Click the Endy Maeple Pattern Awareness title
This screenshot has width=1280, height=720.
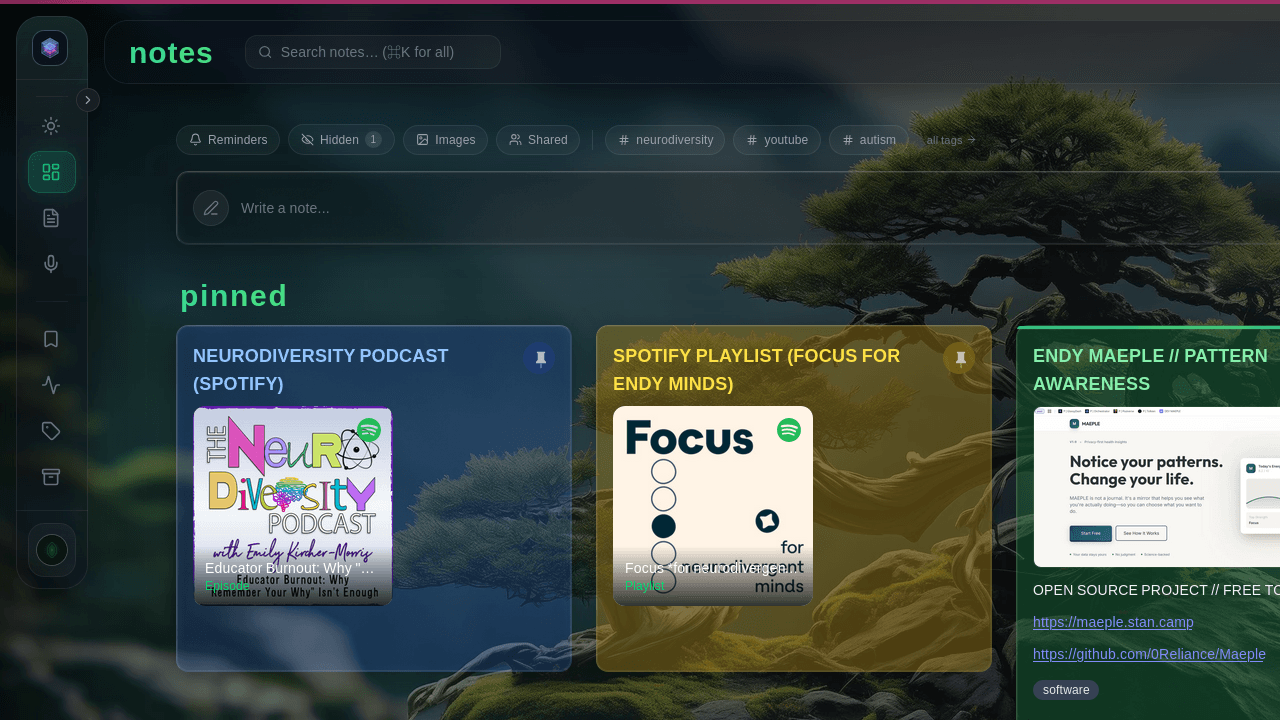1151,370
